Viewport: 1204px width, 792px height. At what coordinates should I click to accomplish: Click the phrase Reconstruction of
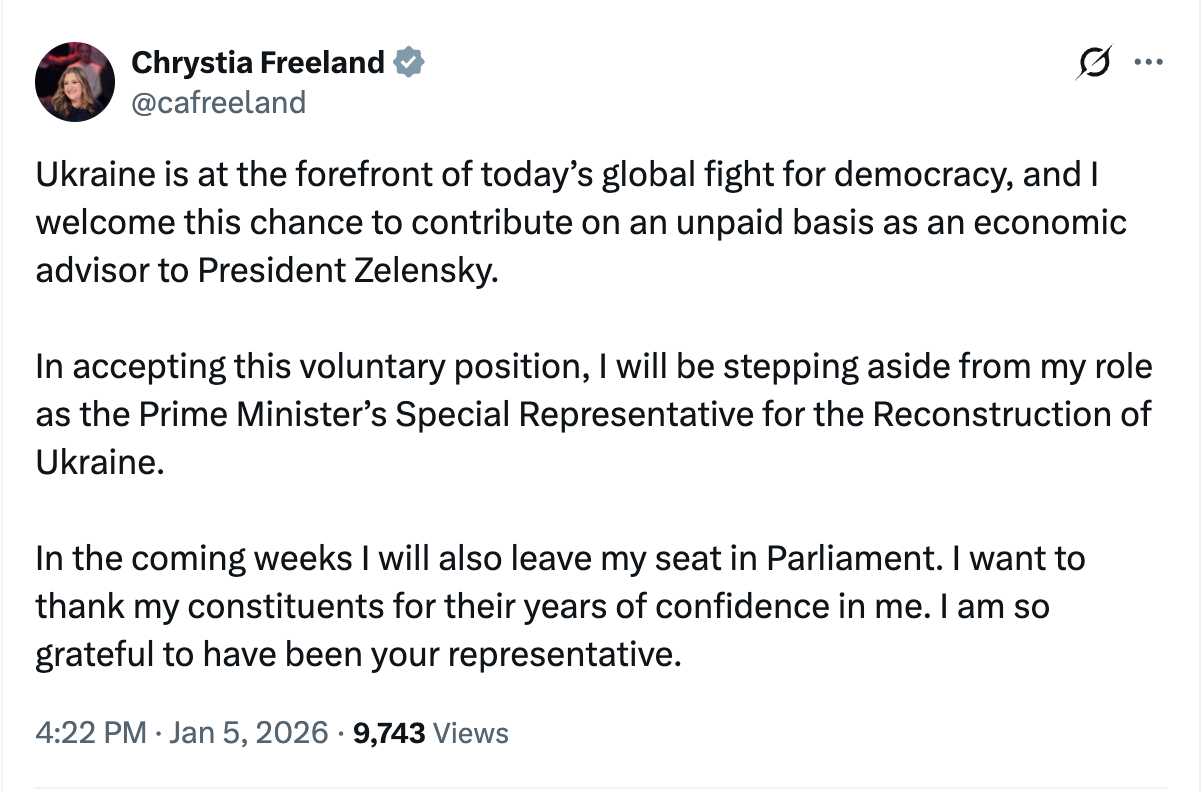[1012, 415]
